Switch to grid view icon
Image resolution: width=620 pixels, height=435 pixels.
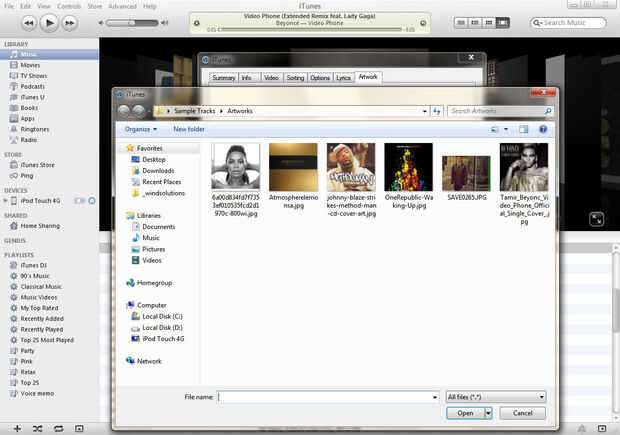coord(489,23)
